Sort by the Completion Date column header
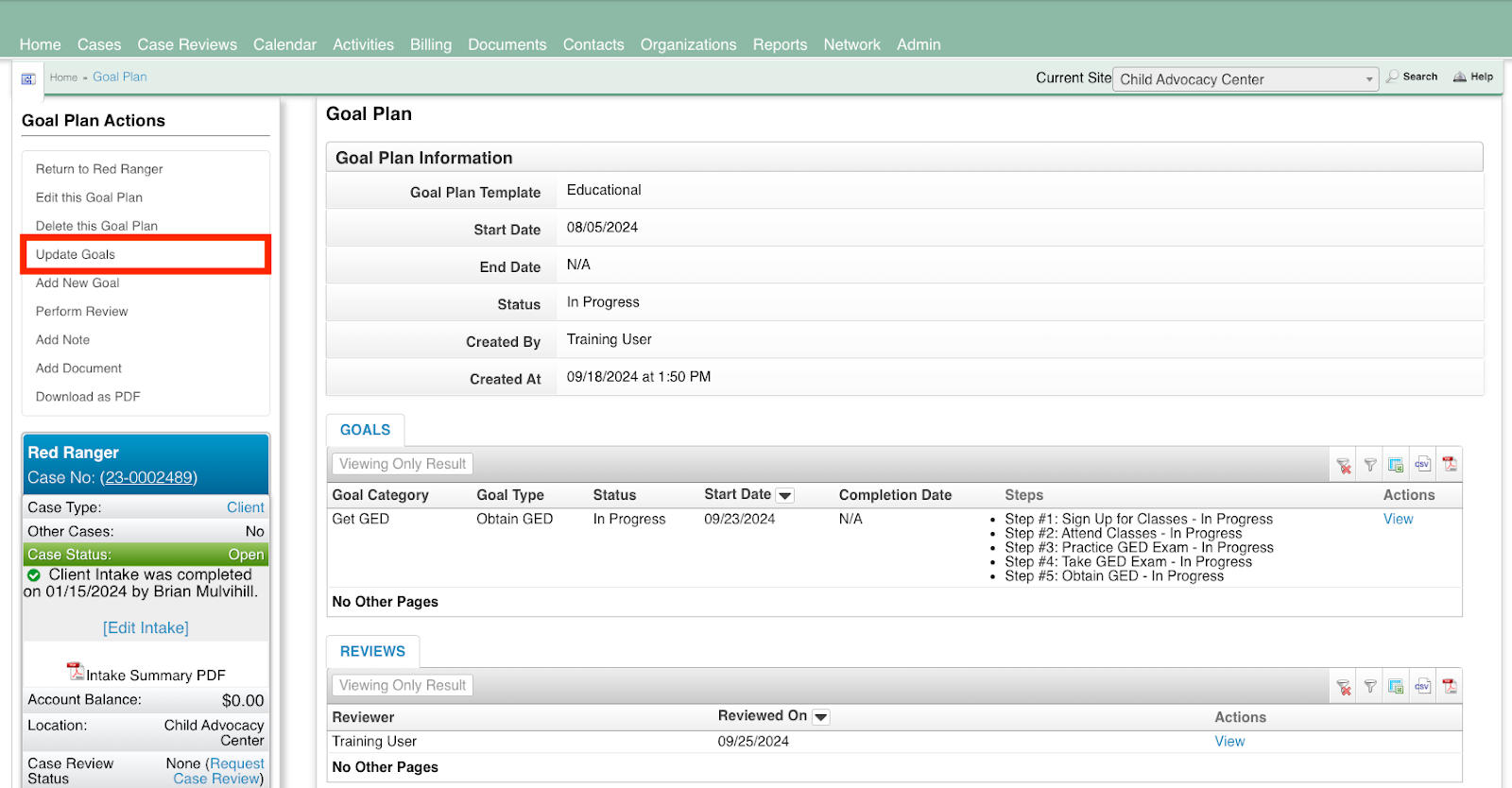The width and height of the screenshot is (1512, 788). tap(895, 495)
